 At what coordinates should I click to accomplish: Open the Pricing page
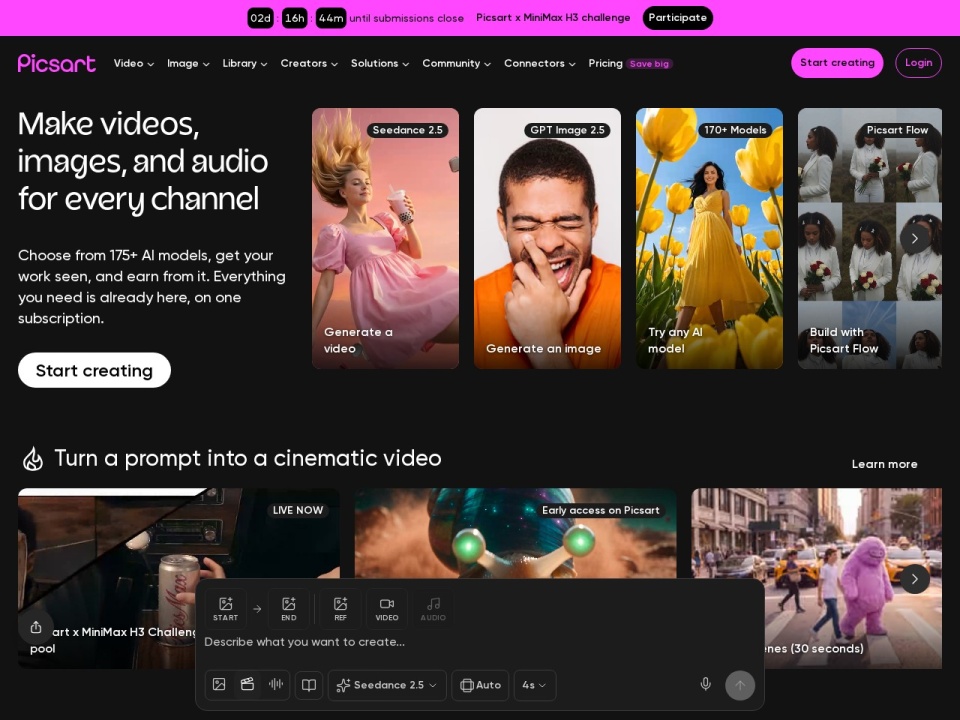click(x=605, y=63)
